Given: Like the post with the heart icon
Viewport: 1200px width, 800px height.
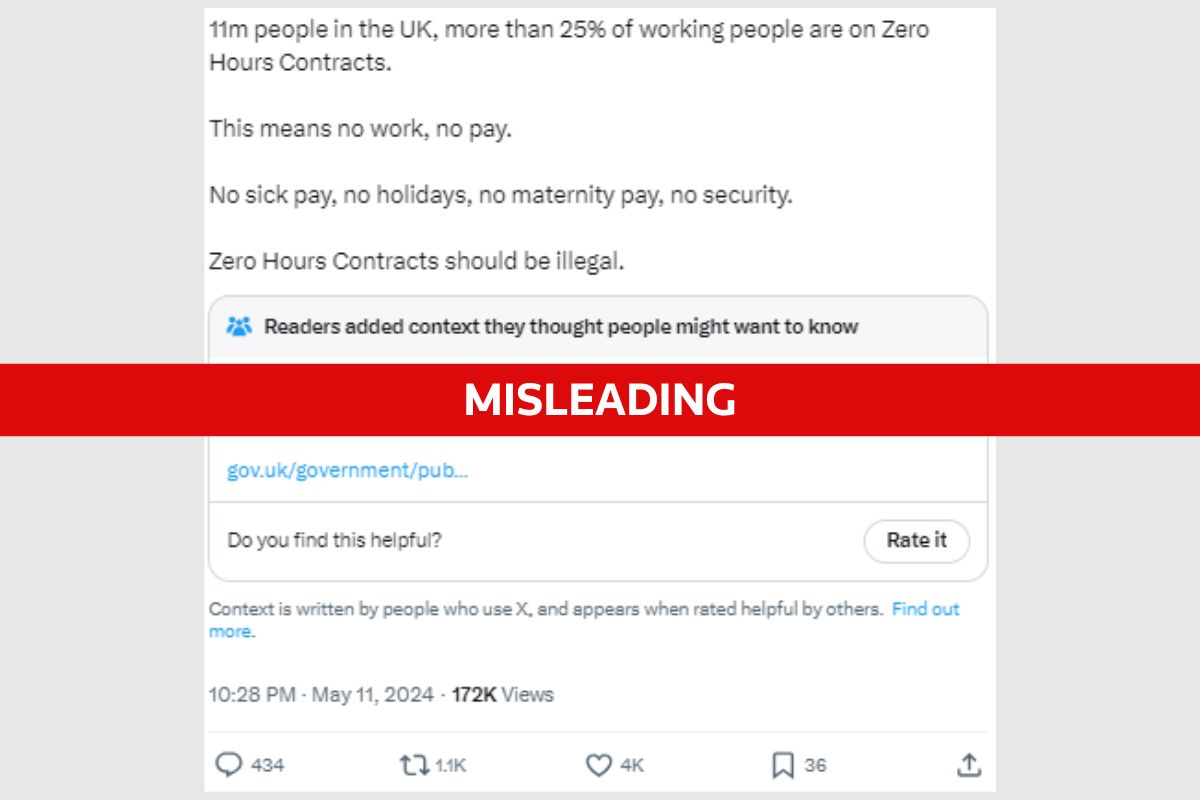Looking at the screenshot, I should 598,765.
